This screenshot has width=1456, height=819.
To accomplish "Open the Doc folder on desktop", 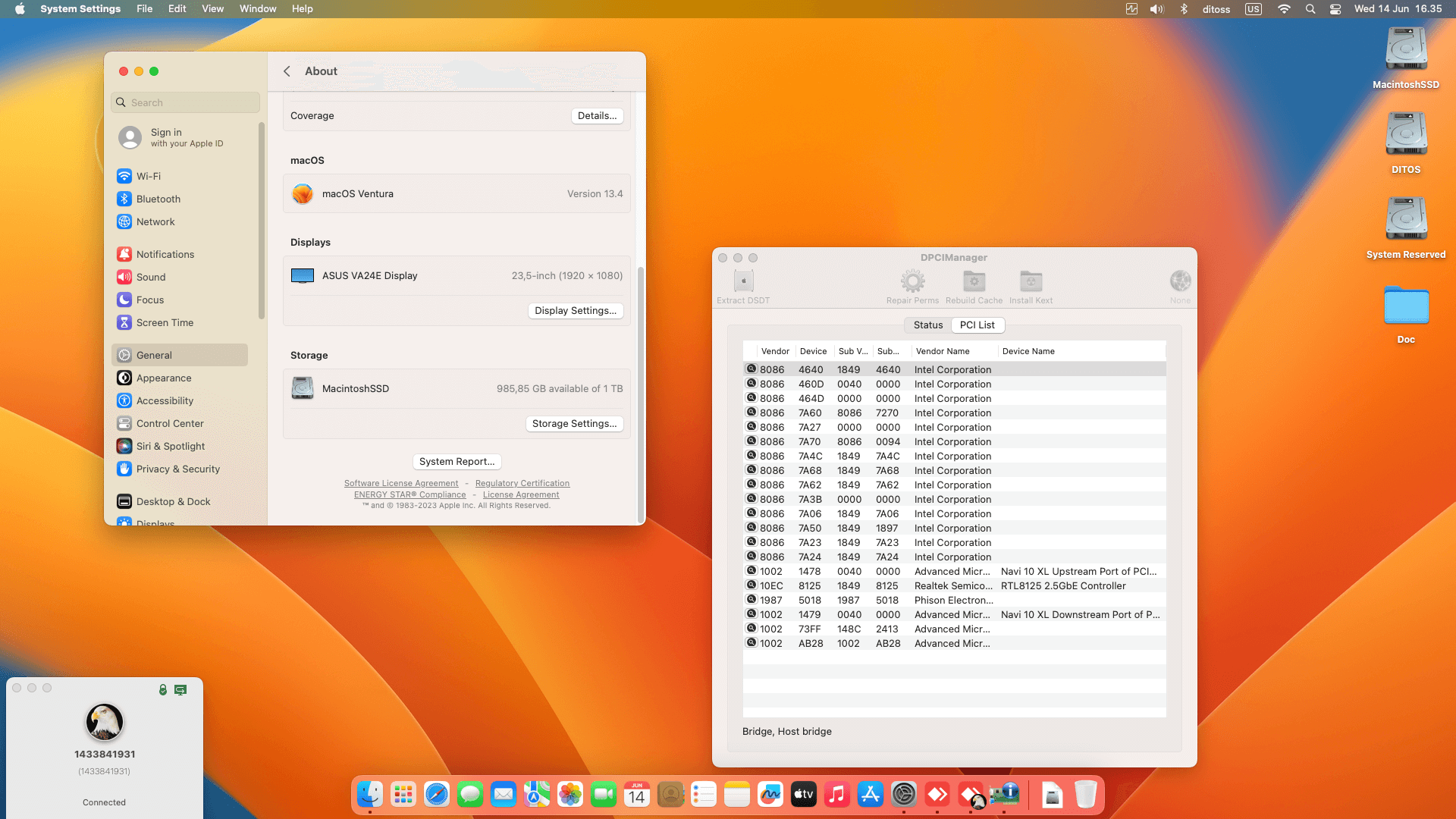I will click(1406, 314).
